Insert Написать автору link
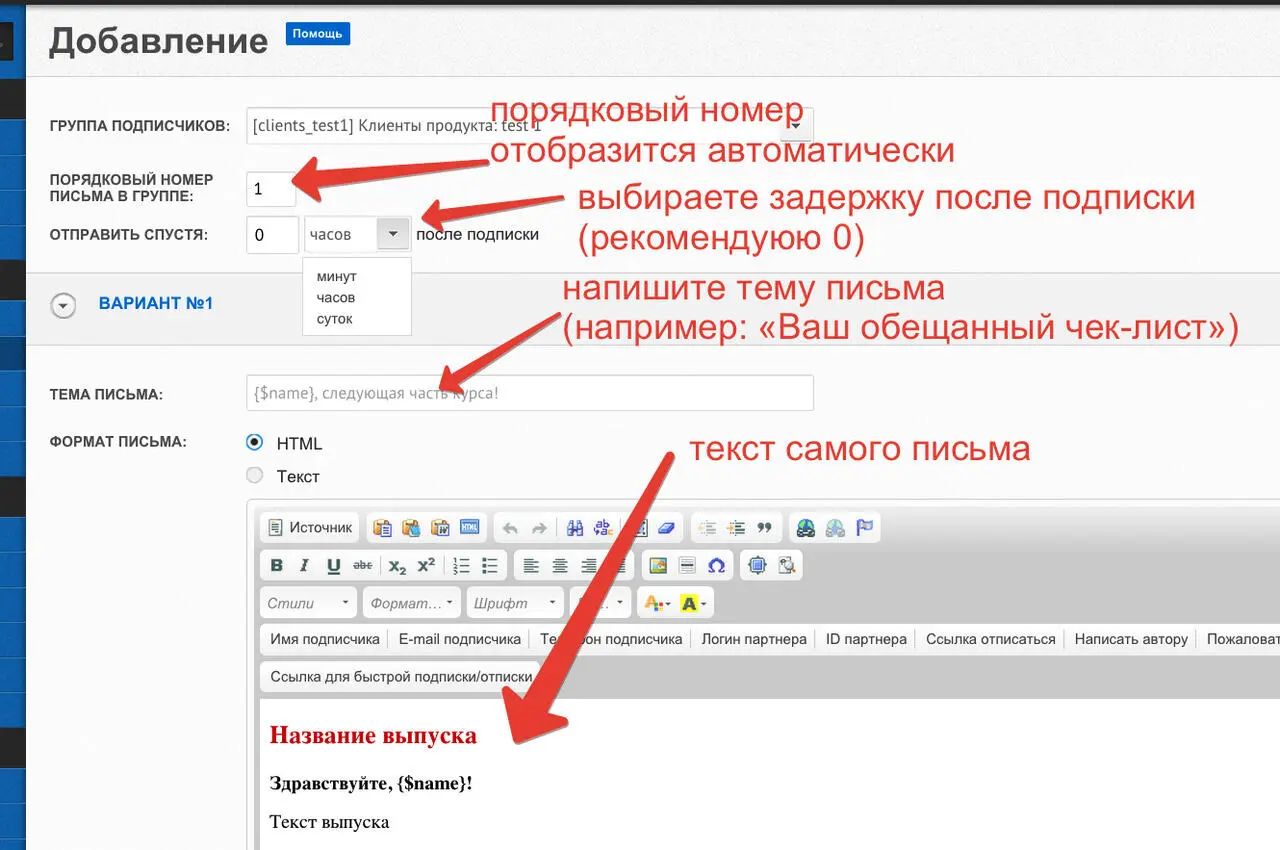This screenshot has width=1280, height=850. click(1131, 639)
